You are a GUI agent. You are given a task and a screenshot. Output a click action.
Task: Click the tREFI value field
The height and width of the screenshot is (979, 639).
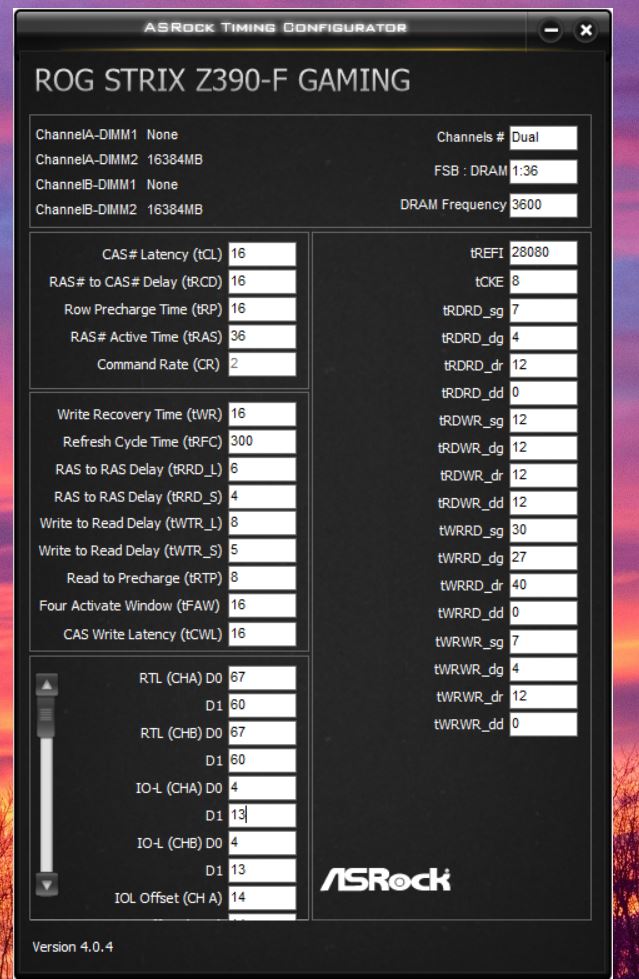543,252
